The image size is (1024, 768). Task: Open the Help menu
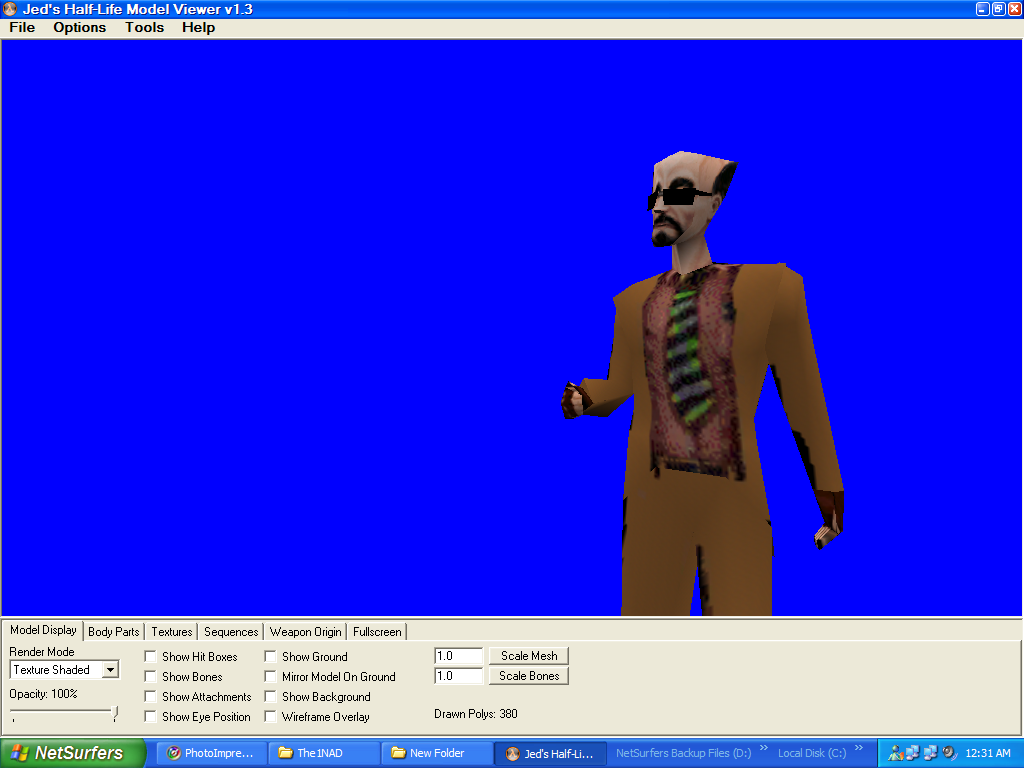tap(199, 27)
